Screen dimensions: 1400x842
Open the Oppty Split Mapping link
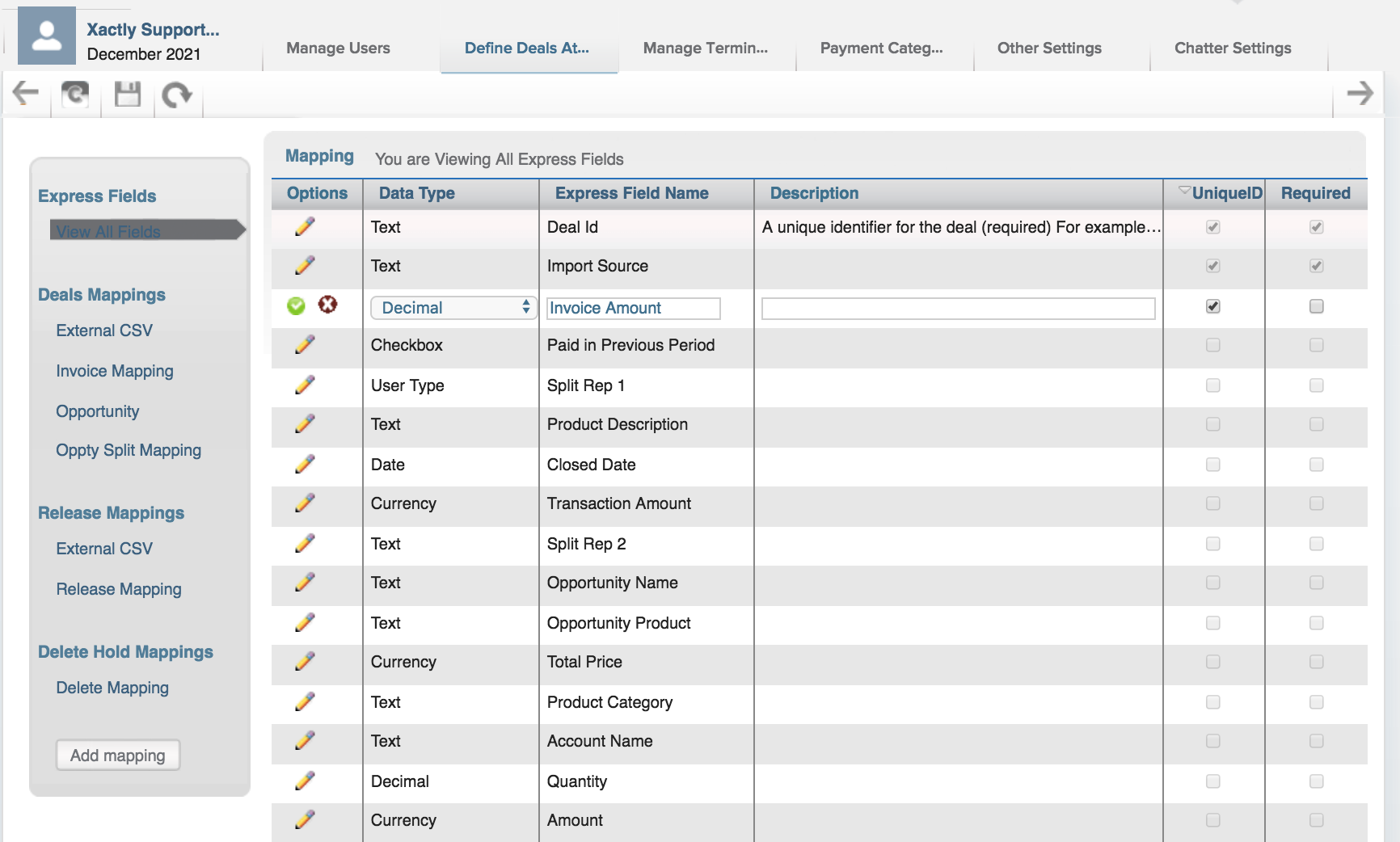pos(129,450)
